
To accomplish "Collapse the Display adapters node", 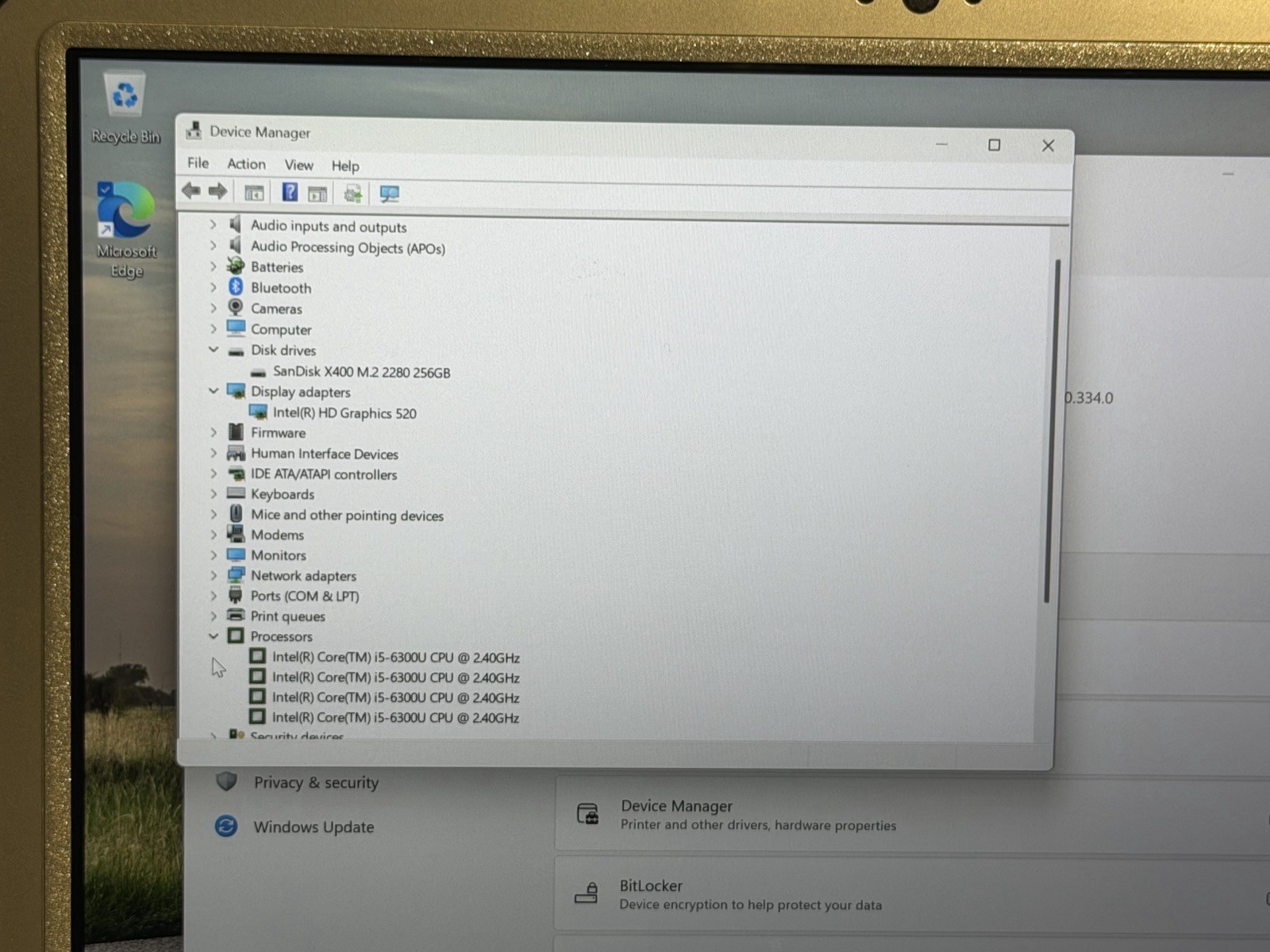I will [213, 390].
